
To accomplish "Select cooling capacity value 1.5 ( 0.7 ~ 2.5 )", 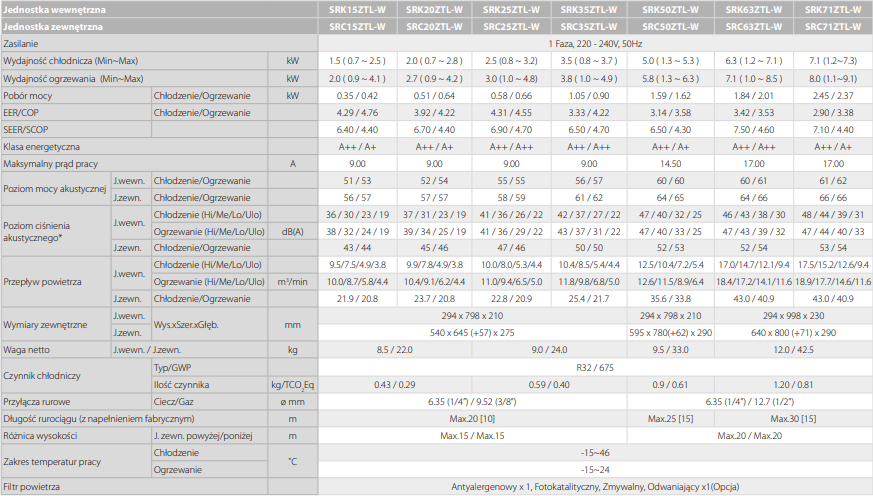I will [x=357, y=61].
